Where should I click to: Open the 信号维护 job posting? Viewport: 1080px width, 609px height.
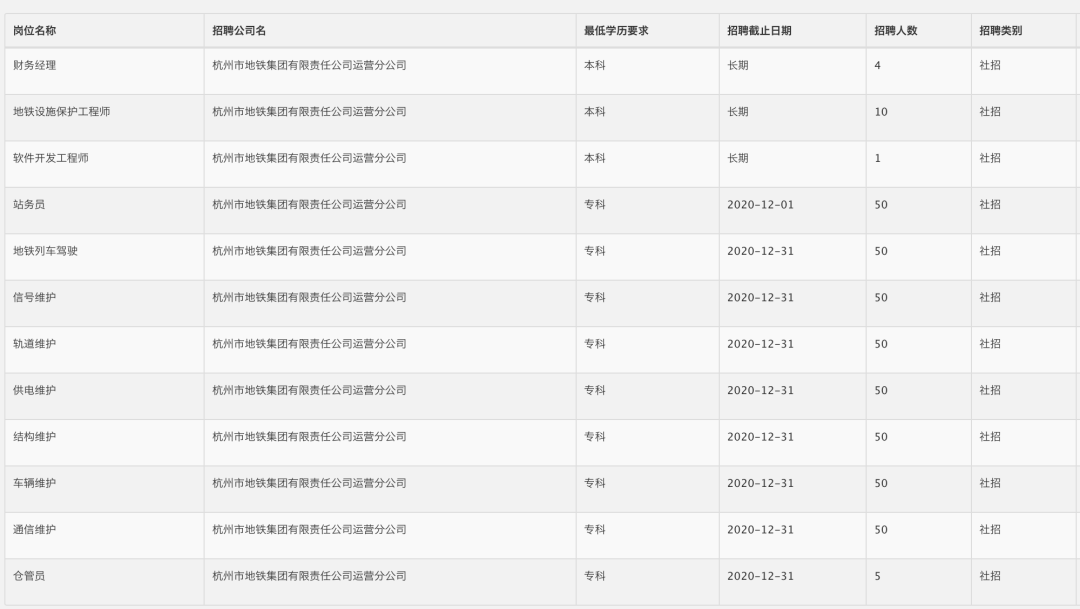pyautogui.click(x=34, y=298)
